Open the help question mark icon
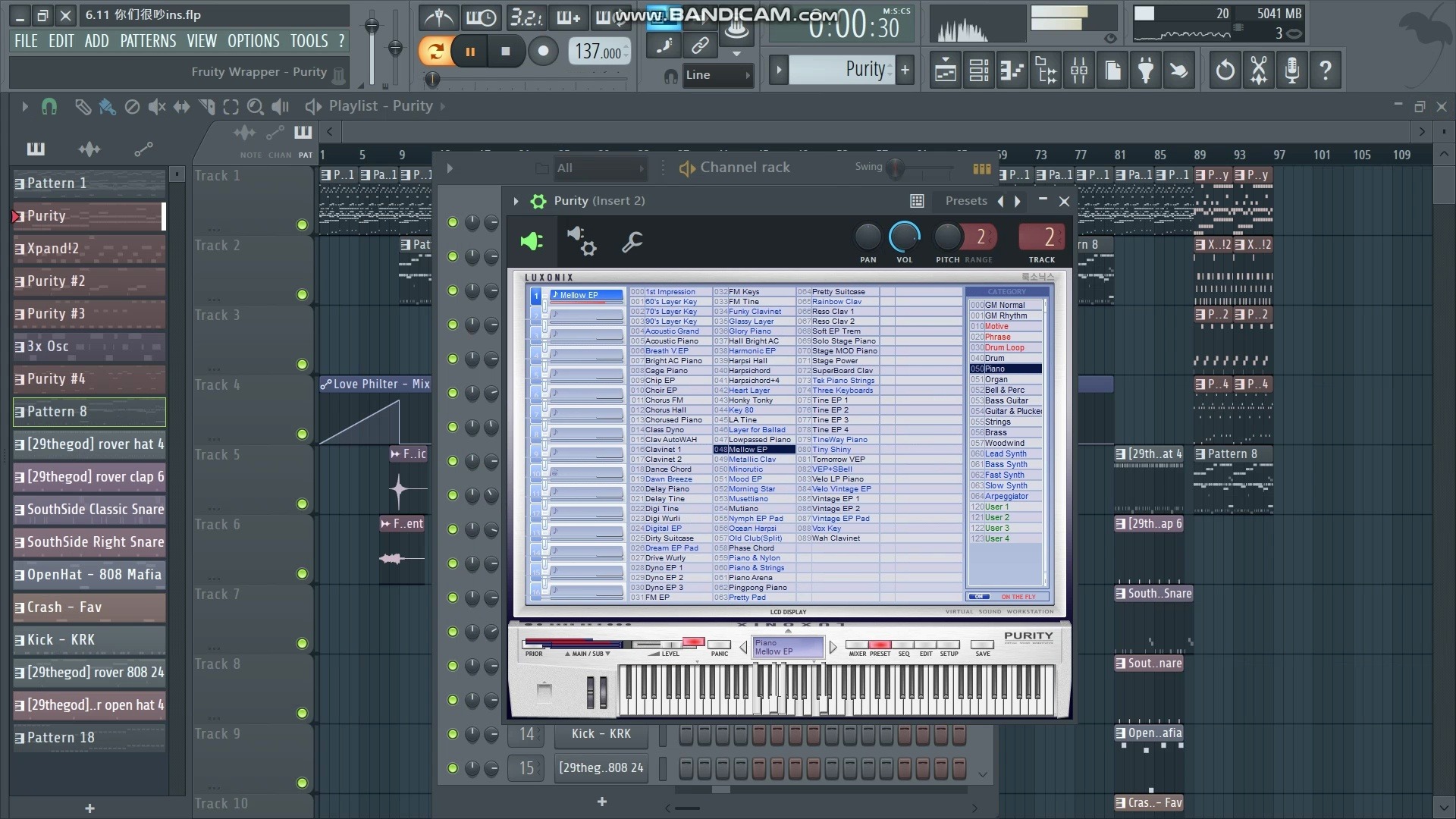1456x819 pixels. click(x=1325, y=71)
